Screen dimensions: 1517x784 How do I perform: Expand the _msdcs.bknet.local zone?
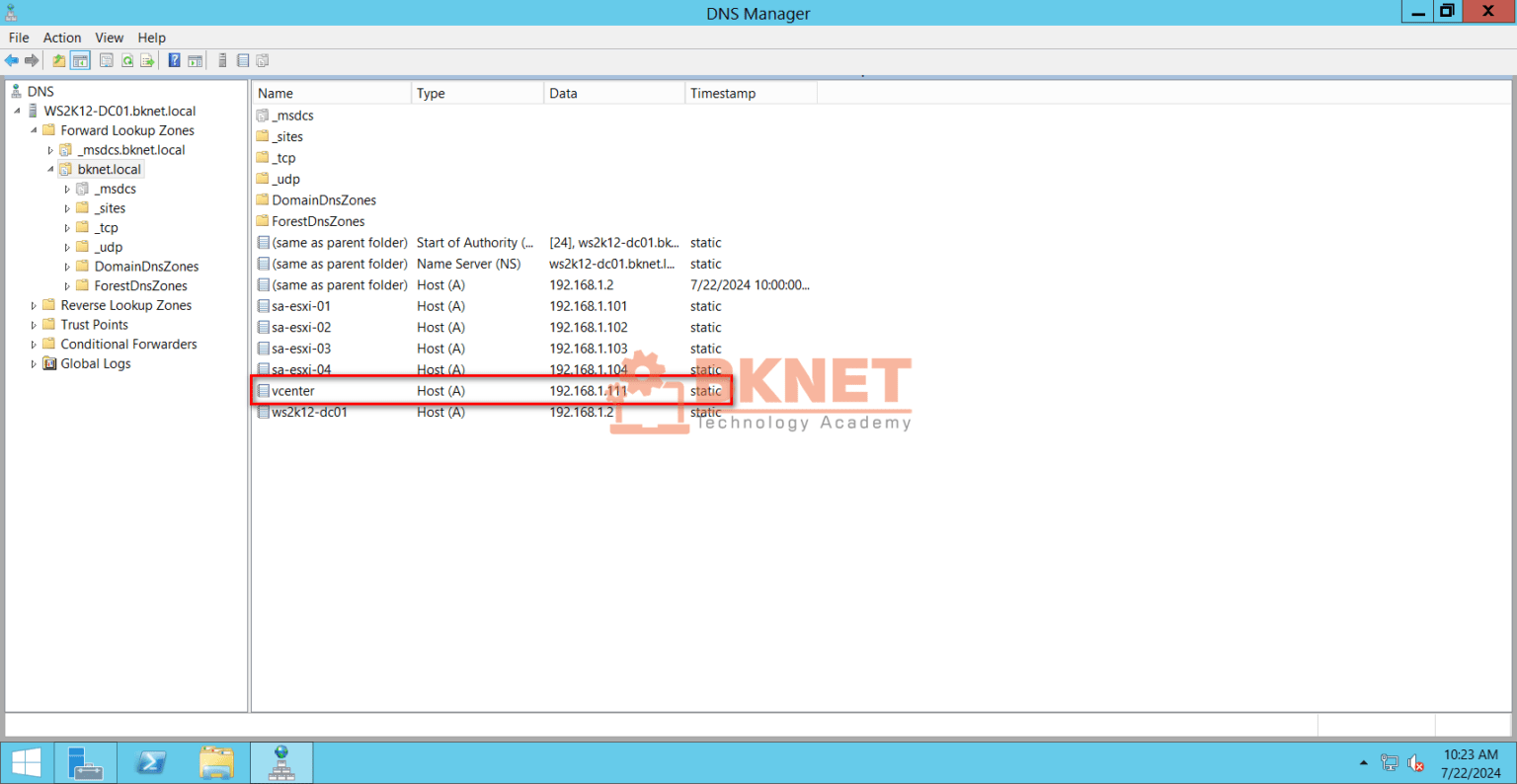point(50,149)
